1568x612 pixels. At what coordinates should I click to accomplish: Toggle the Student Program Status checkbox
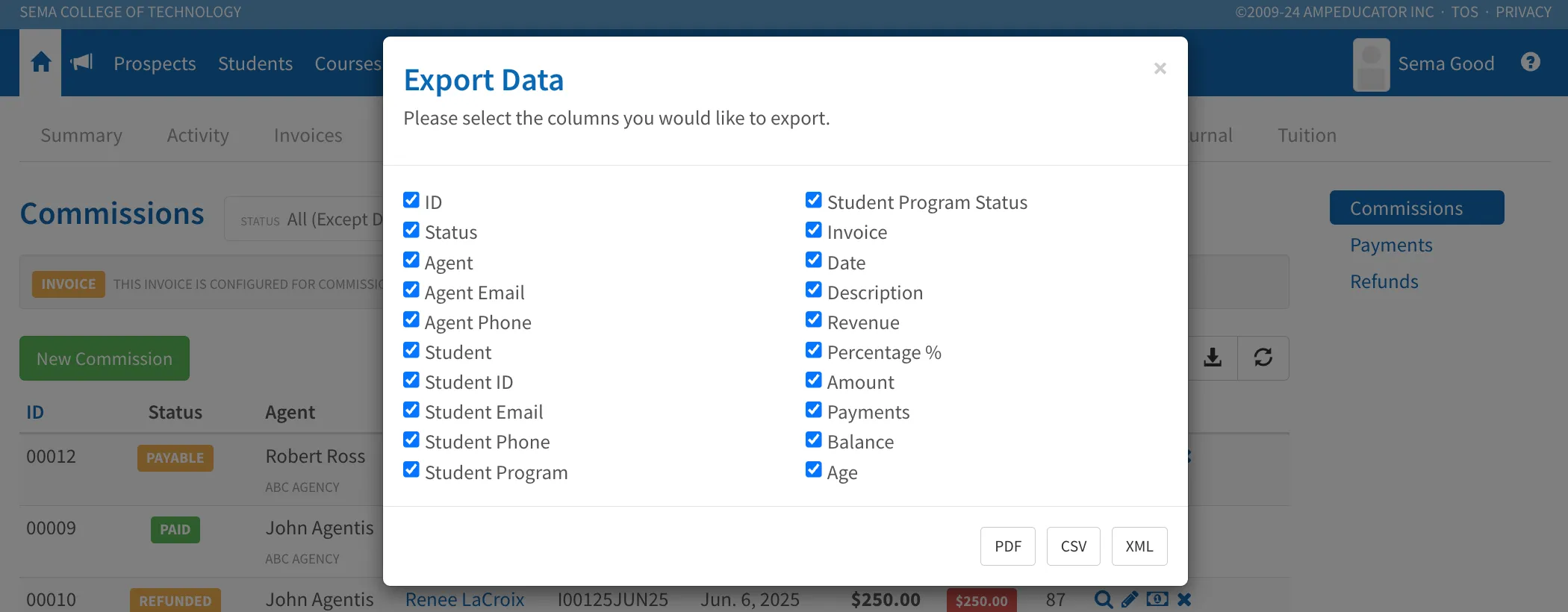coord(814,200)
